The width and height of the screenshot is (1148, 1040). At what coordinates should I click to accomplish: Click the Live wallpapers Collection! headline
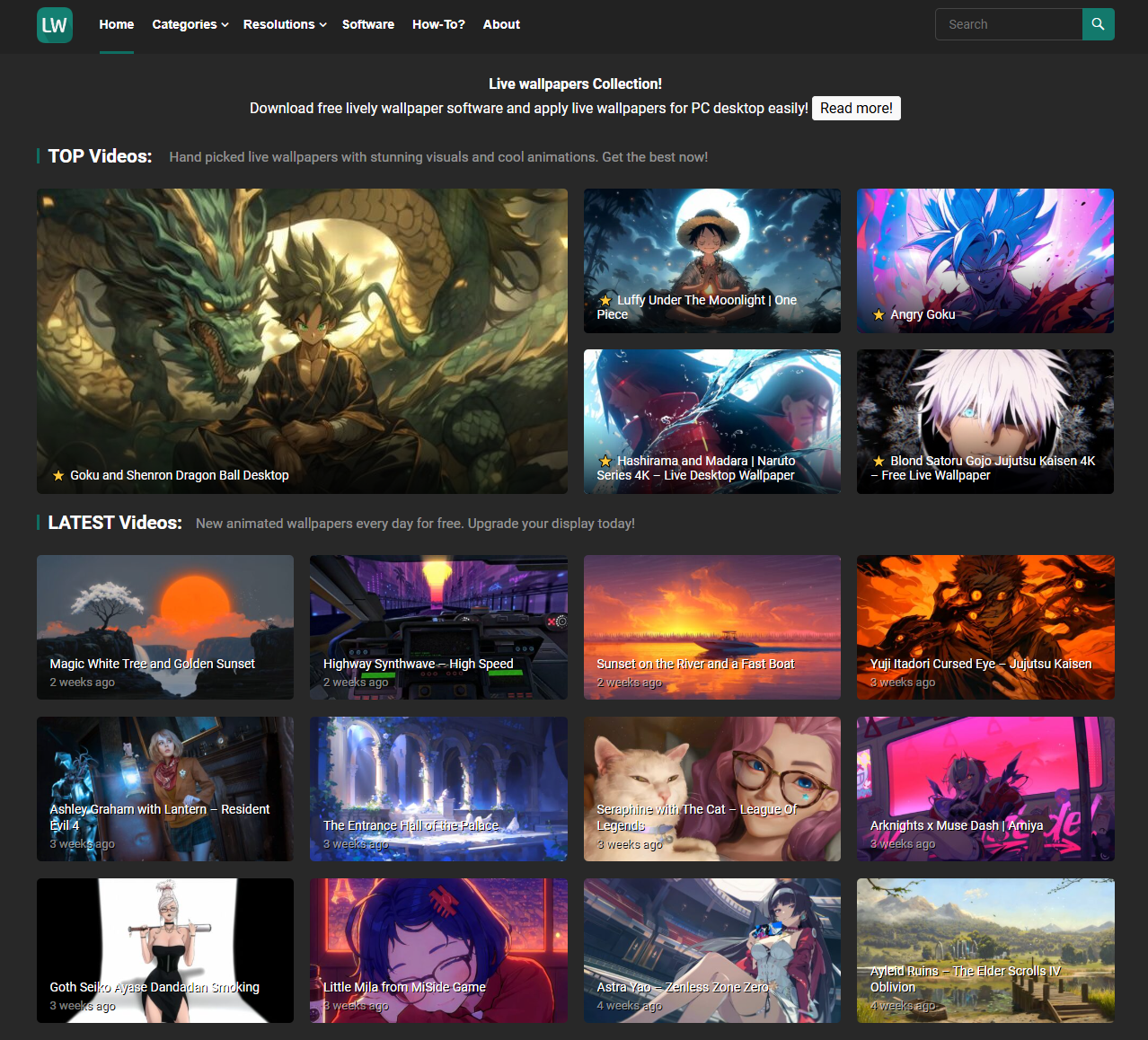[575, 84]
